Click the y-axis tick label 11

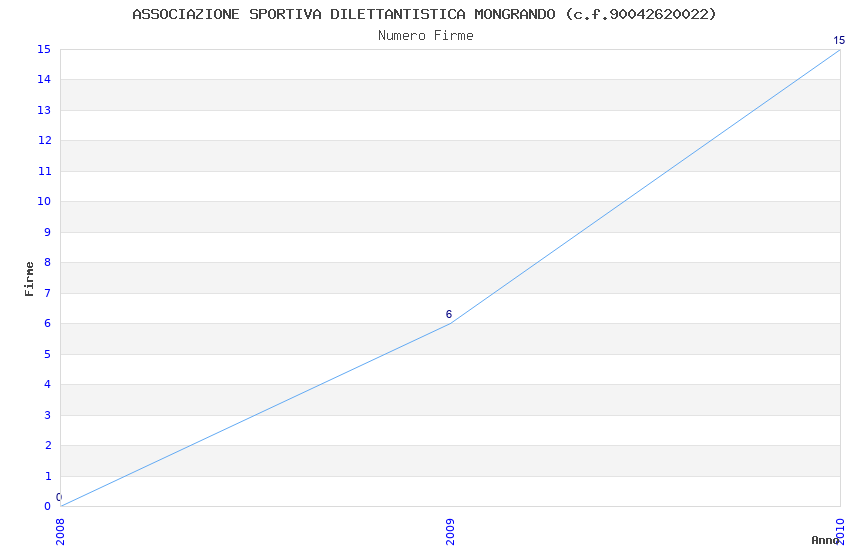pyautogui.click(x=44, y=171)
